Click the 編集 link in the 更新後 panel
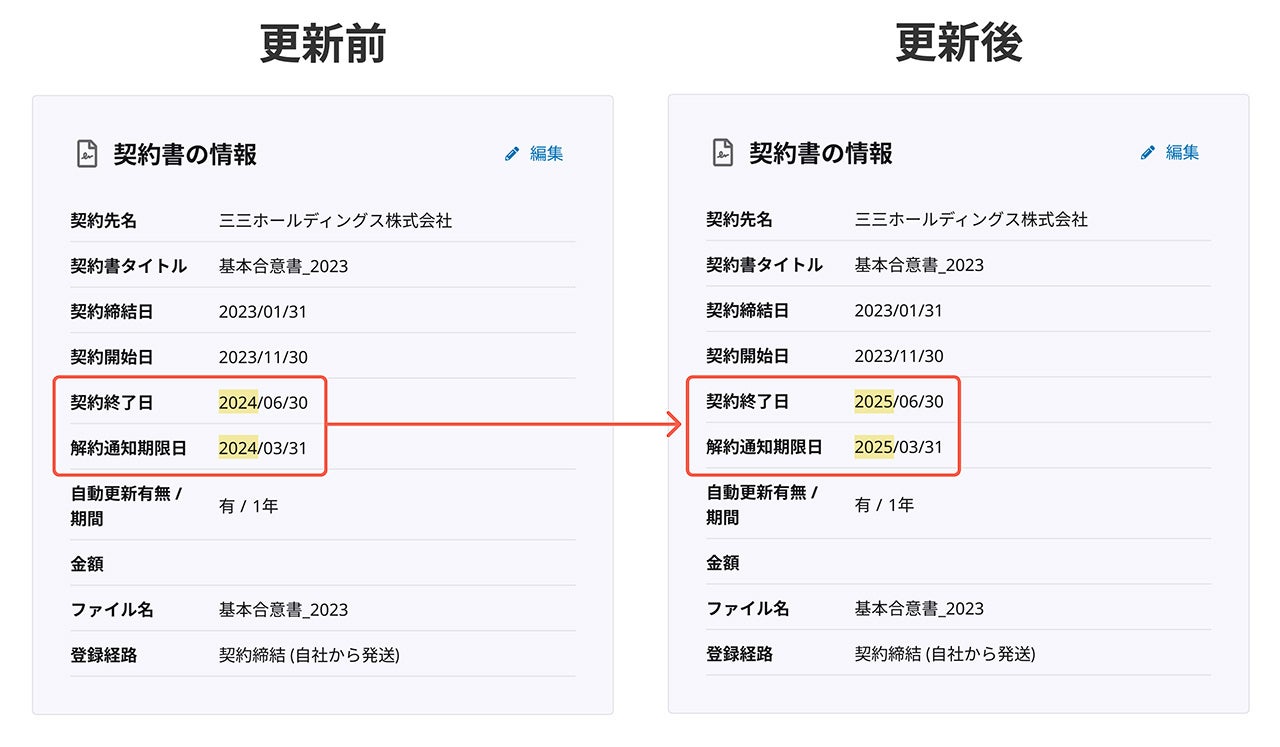 (x=1182, y=152)
